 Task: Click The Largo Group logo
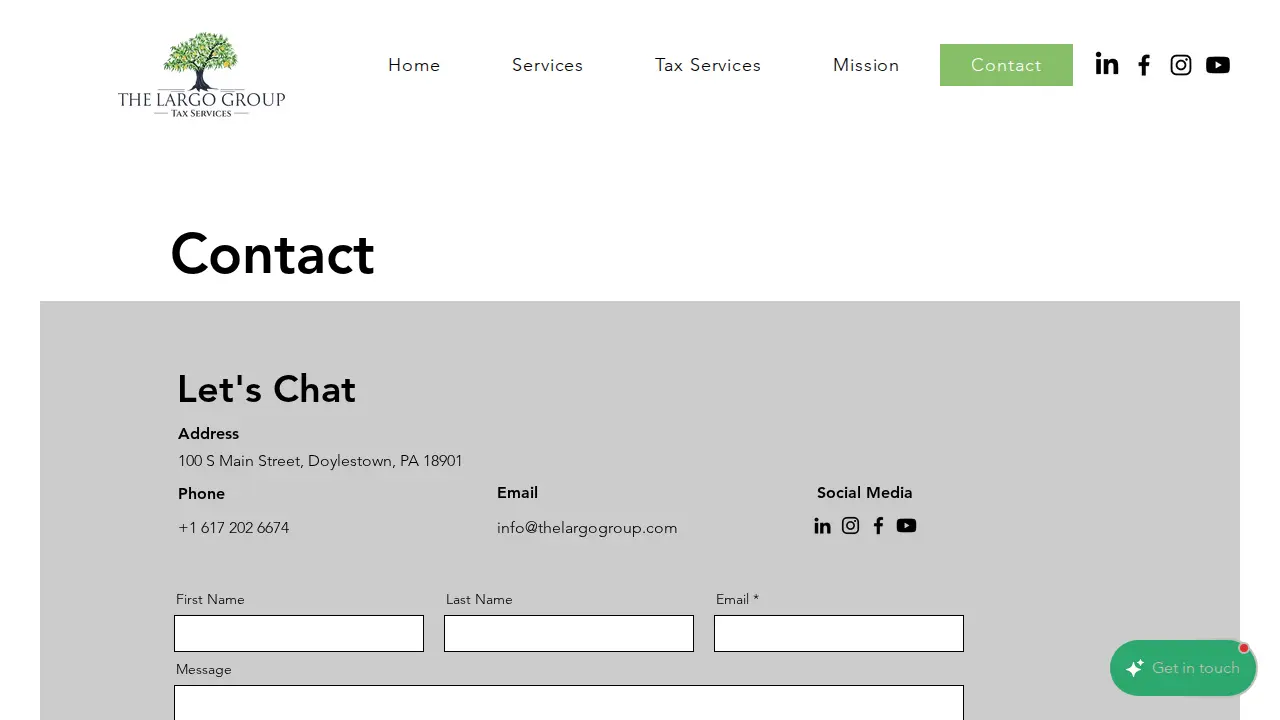click(201, 75)
